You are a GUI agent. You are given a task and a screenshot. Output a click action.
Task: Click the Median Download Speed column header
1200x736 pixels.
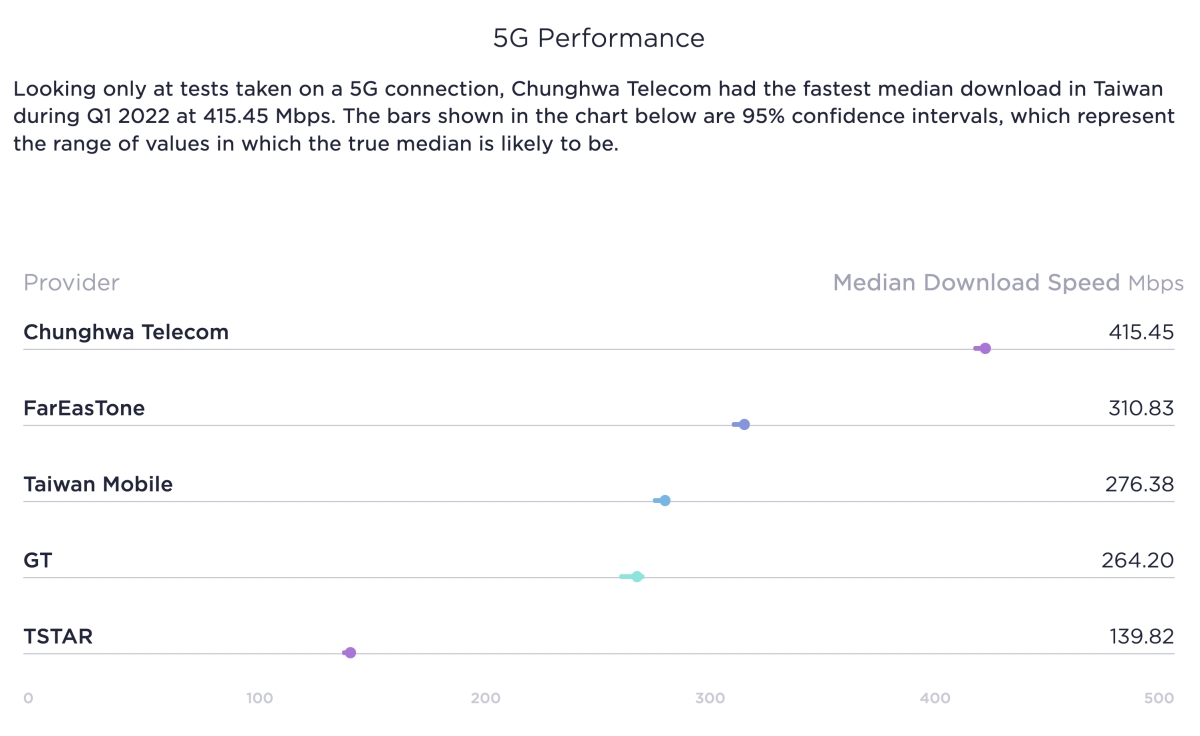(x=976, y=283)
